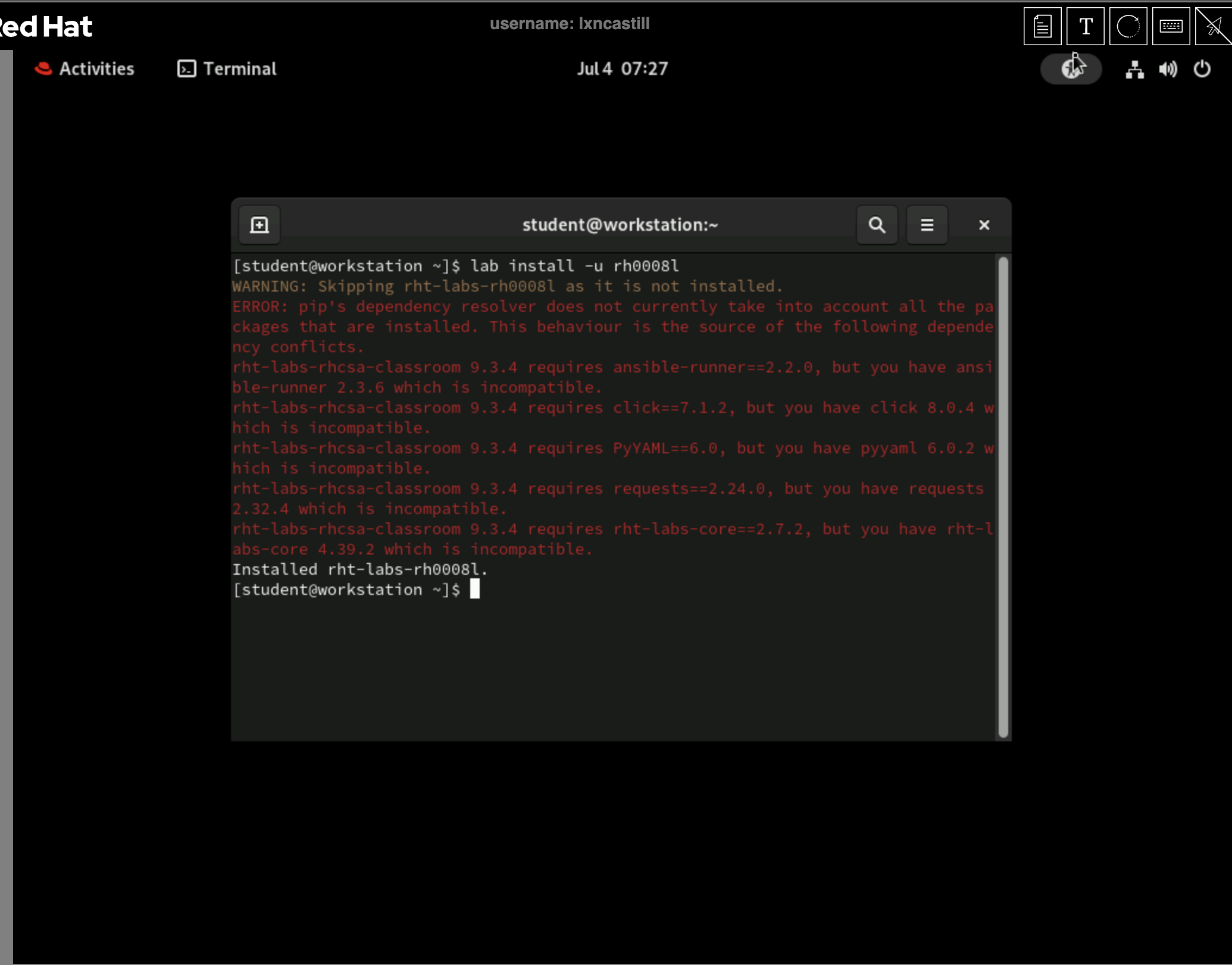Click the document icon in the top toolbar
The height and width of the screenshot is (965, 1232).
[x=1042, y=26]
